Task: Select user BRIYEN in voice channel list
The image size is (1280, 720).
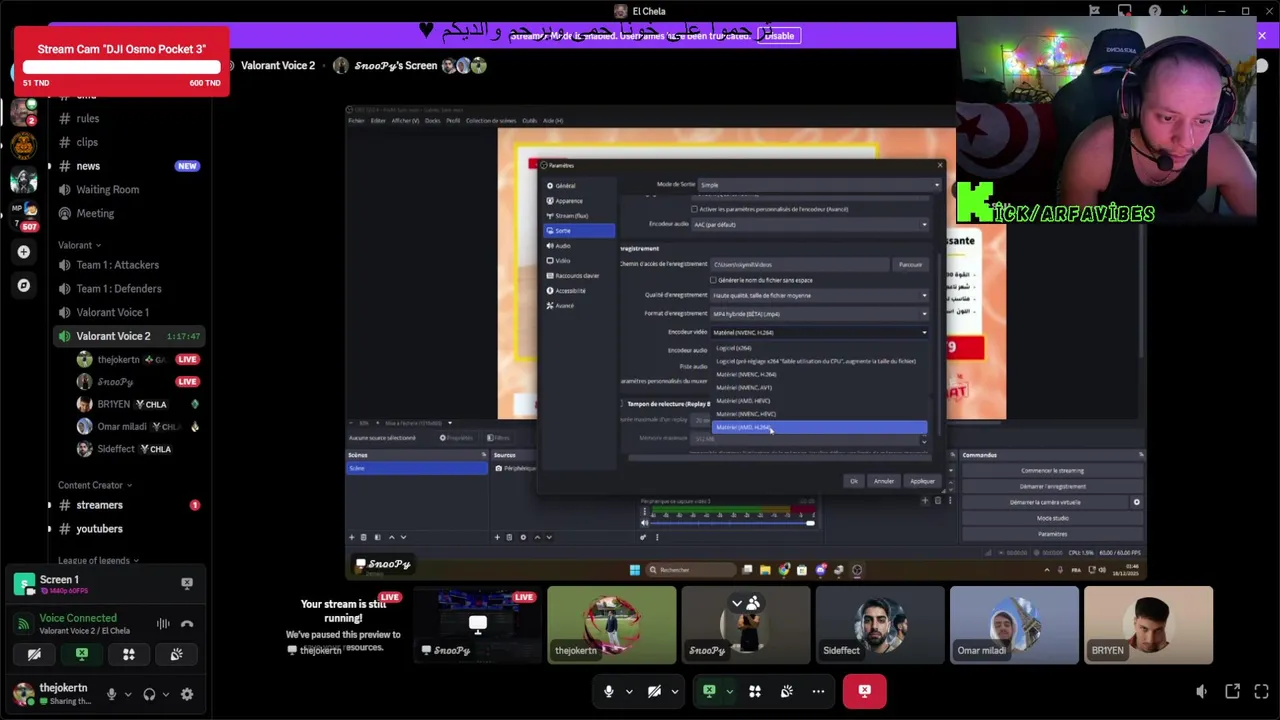Action: click(x=138, y=404)
